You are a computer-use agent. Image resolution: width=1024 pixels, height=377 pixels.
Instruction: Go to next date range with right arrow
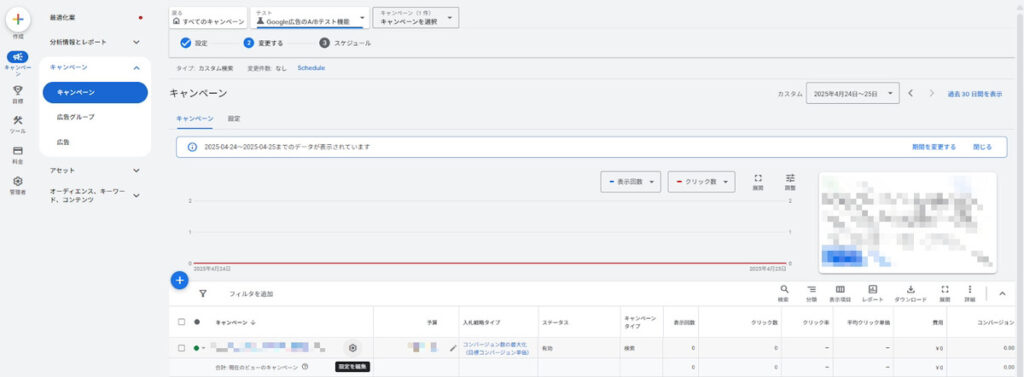(932, 93)
